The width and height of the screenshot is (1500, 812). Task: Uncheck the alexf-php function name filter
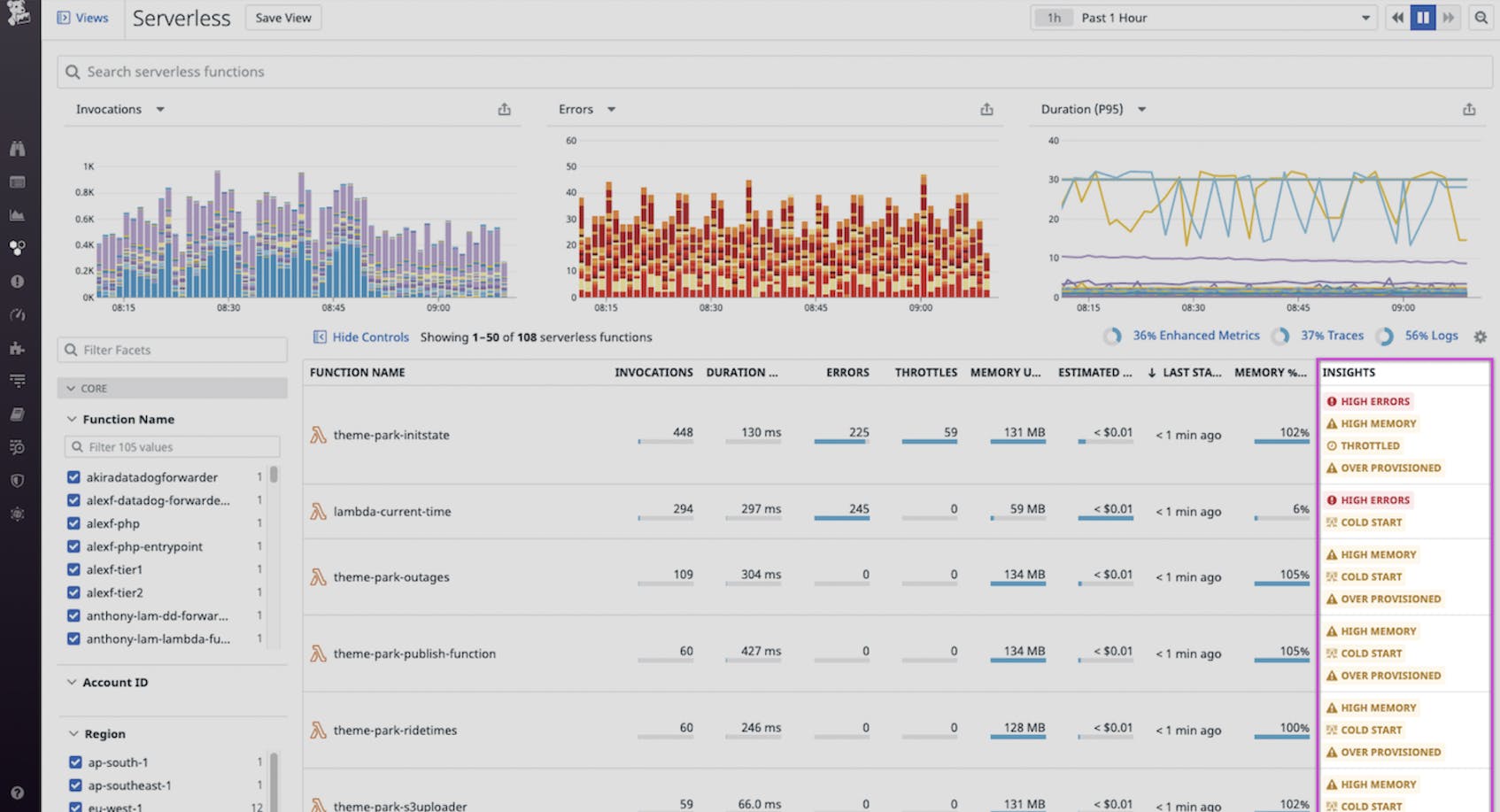tap(73, 523)
